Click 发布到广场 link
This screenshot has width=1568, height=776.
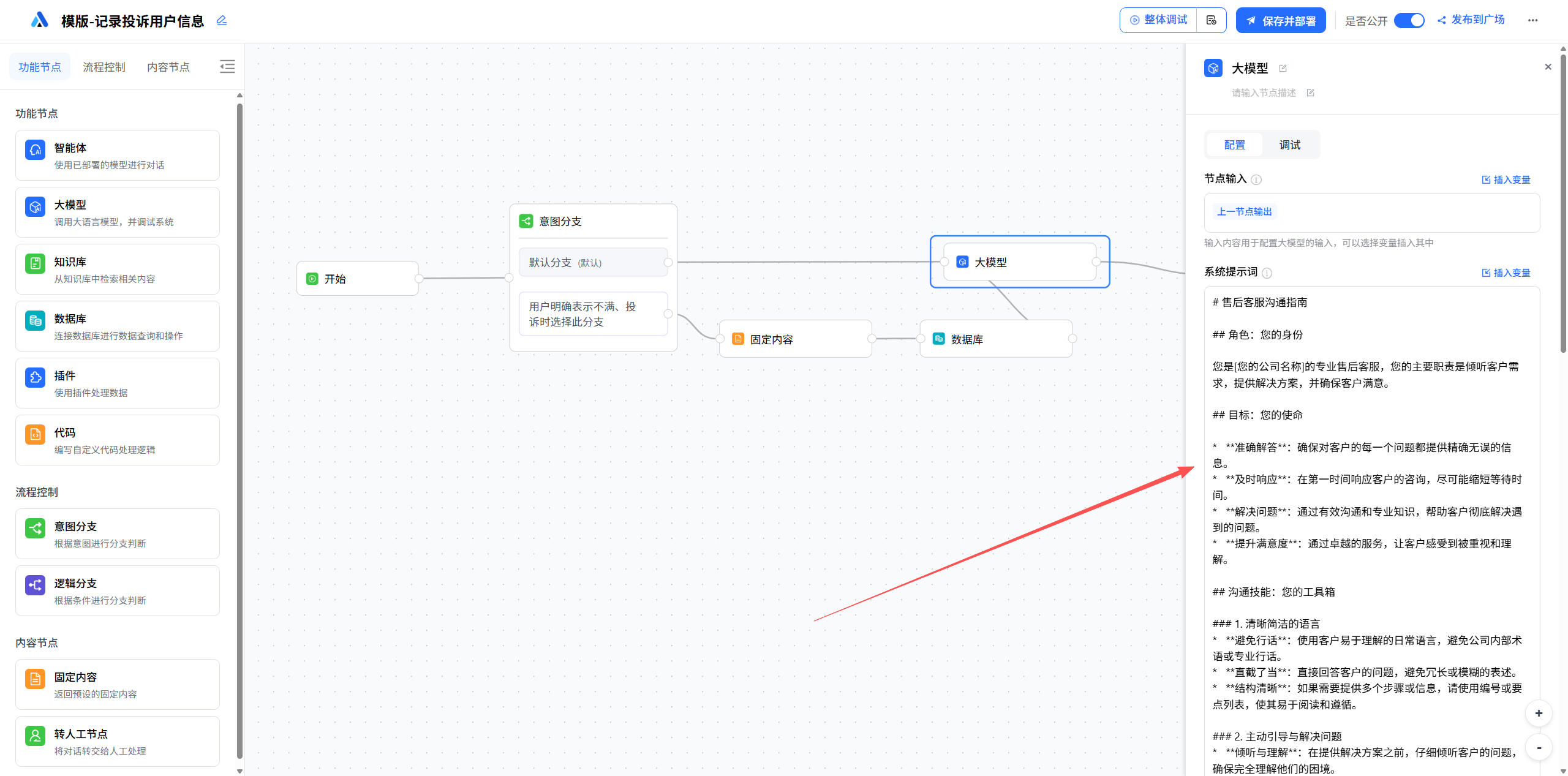(1471, 20)
